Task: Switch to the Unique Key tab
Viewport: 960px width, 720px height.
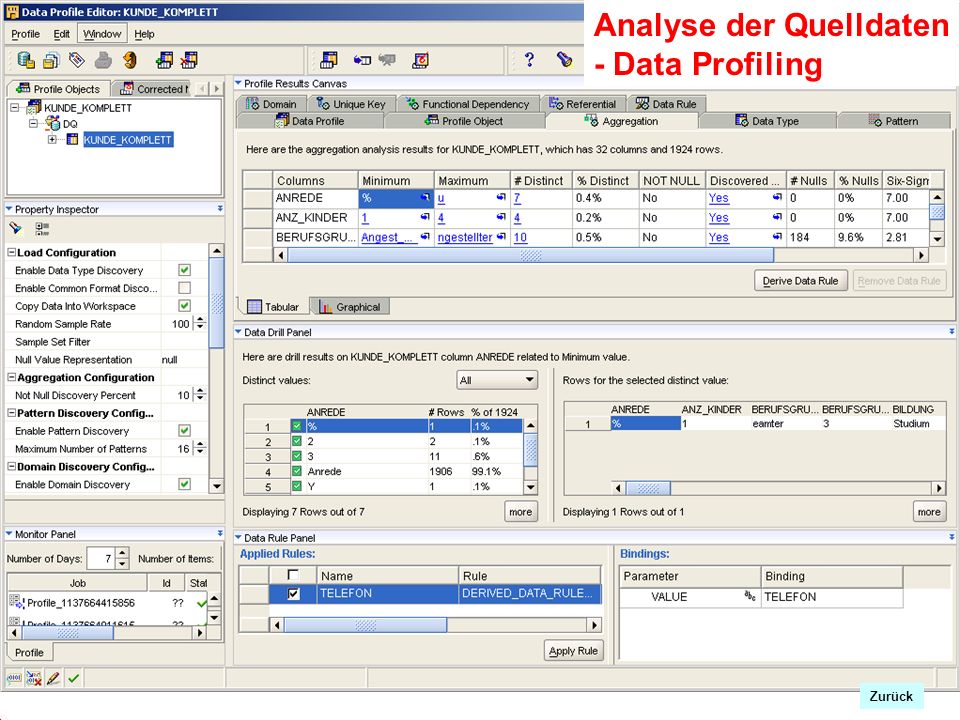Action: [x=351, y=104]
